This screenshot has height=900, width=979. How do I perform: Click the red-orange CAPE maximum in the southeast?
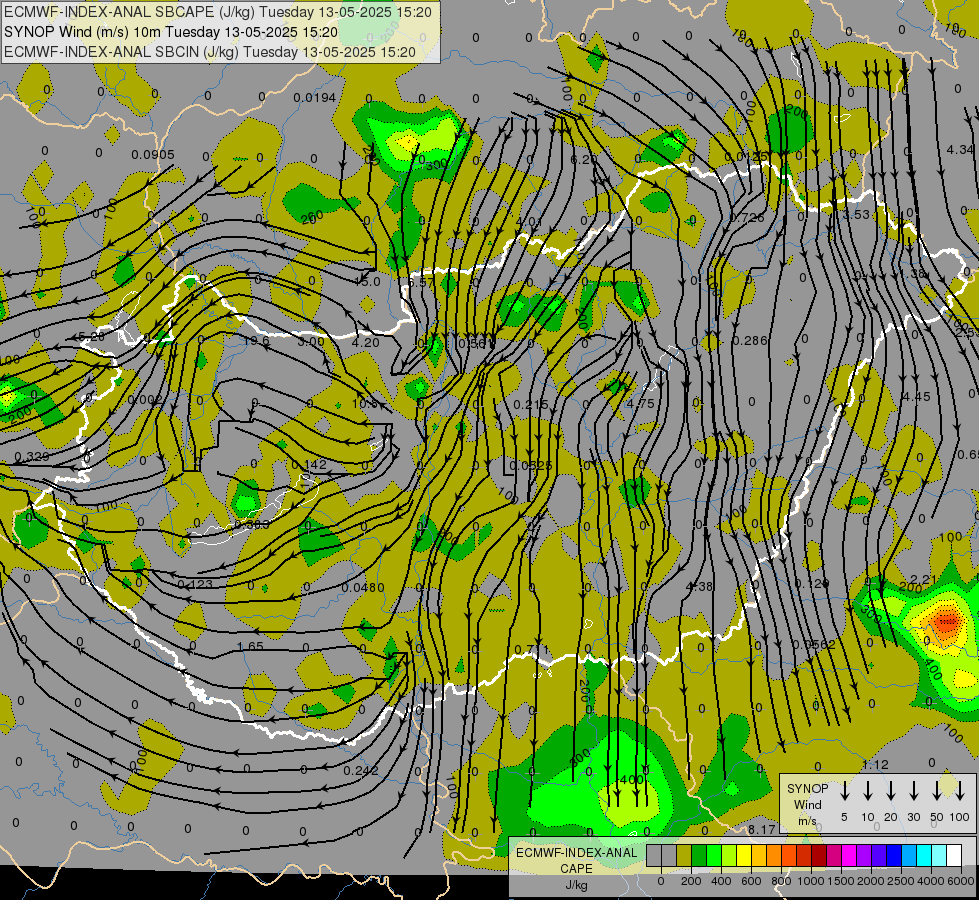pos(947,621)
